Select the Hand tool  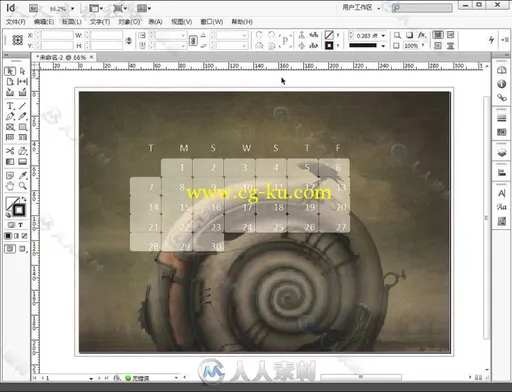pos(10,186)
